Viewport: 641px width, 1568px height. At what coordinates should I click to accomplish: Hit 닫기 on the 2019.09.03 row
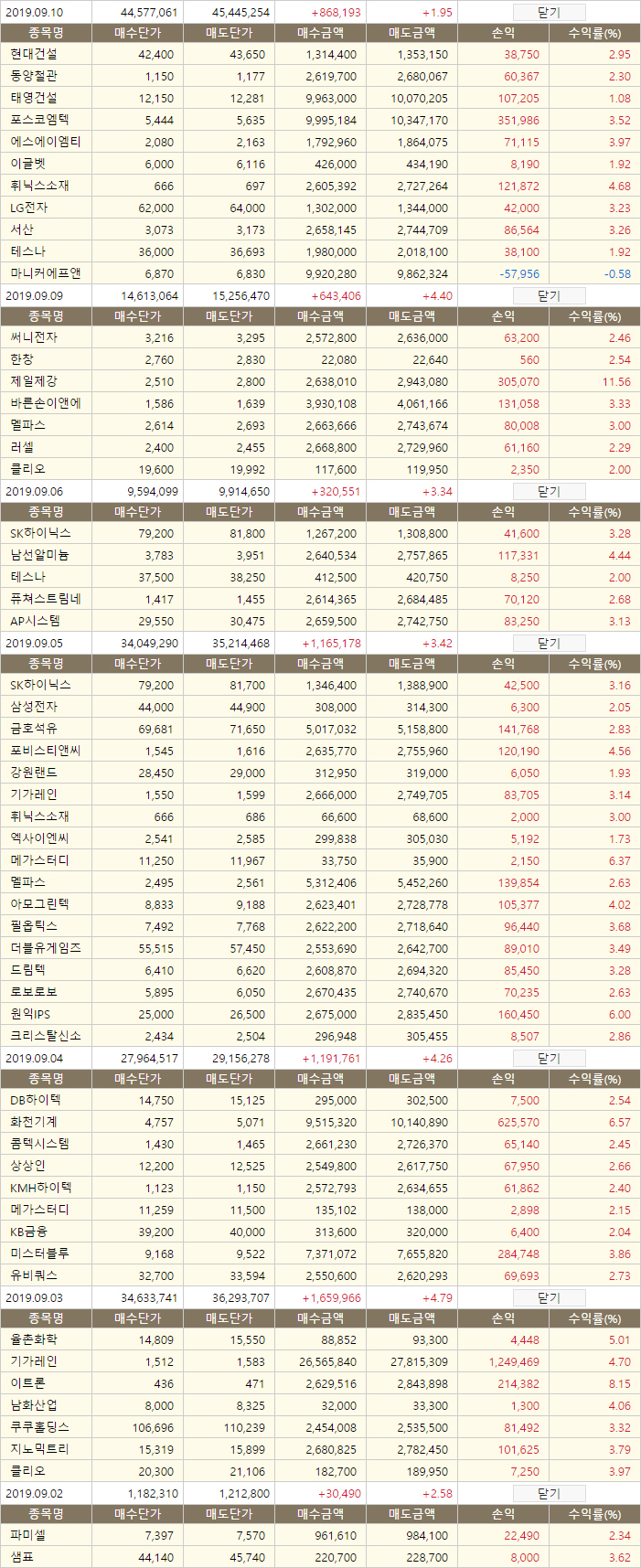point(549,1297)
